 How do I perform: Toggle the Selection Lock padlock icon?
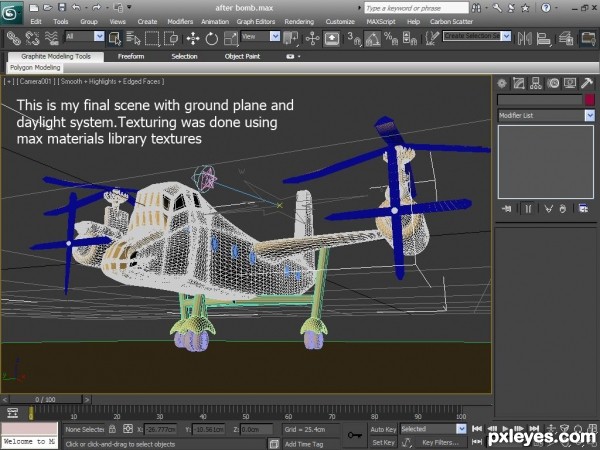click(112, 429)
